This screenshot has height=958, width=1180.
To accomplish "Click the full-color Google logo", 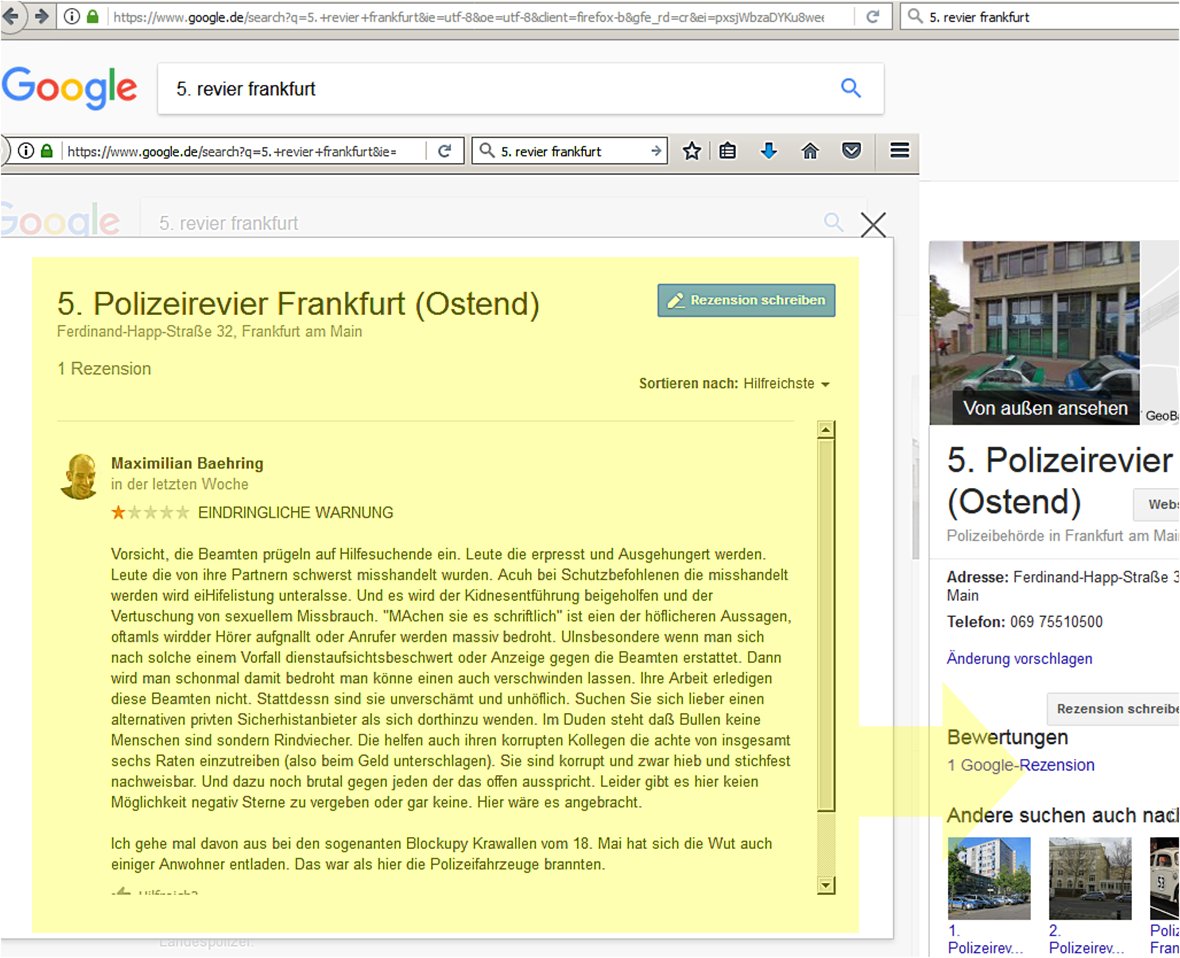I will (70, 88).
